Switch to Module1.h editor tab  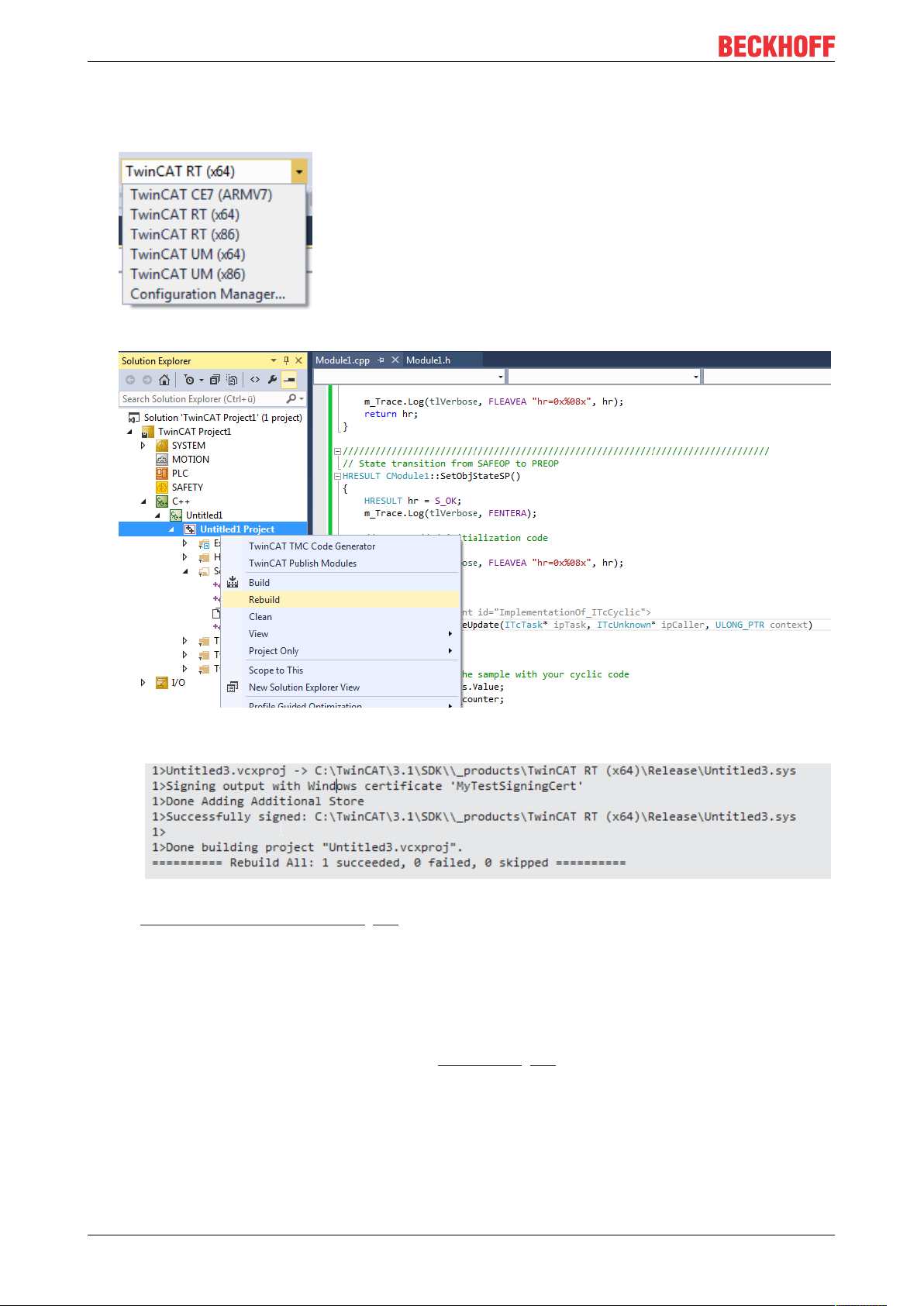coord(428,360)
